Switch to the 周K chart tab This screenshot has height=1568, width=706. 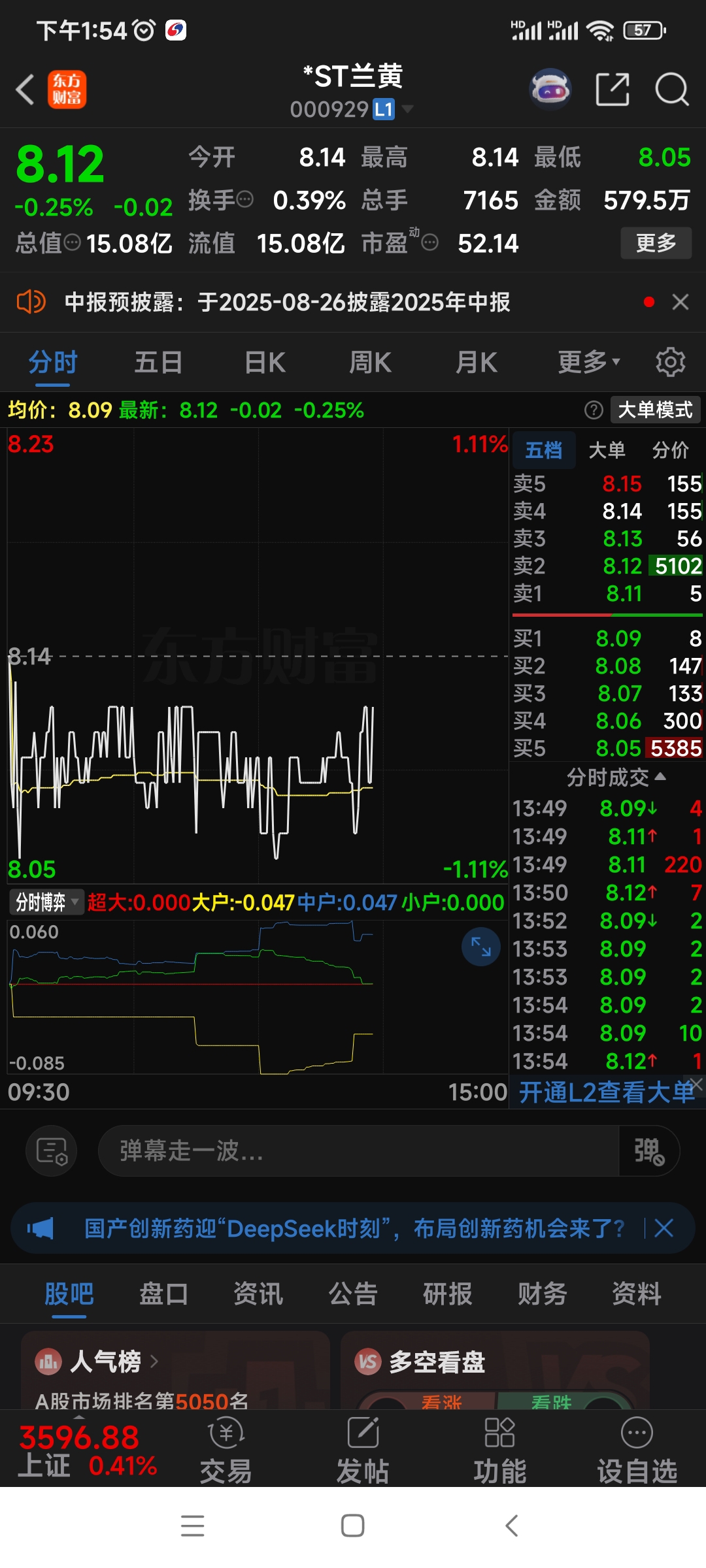(371, 362)
